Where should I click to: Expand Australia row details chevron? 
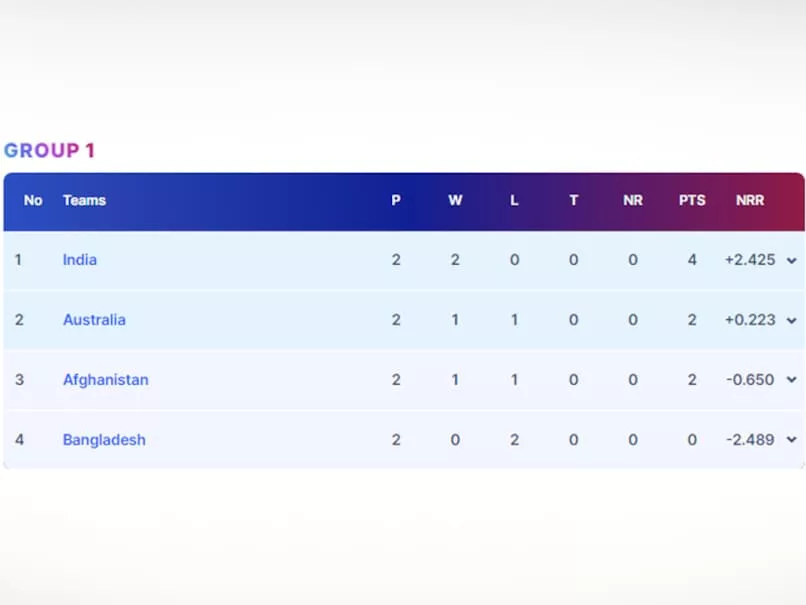[792, 321]
